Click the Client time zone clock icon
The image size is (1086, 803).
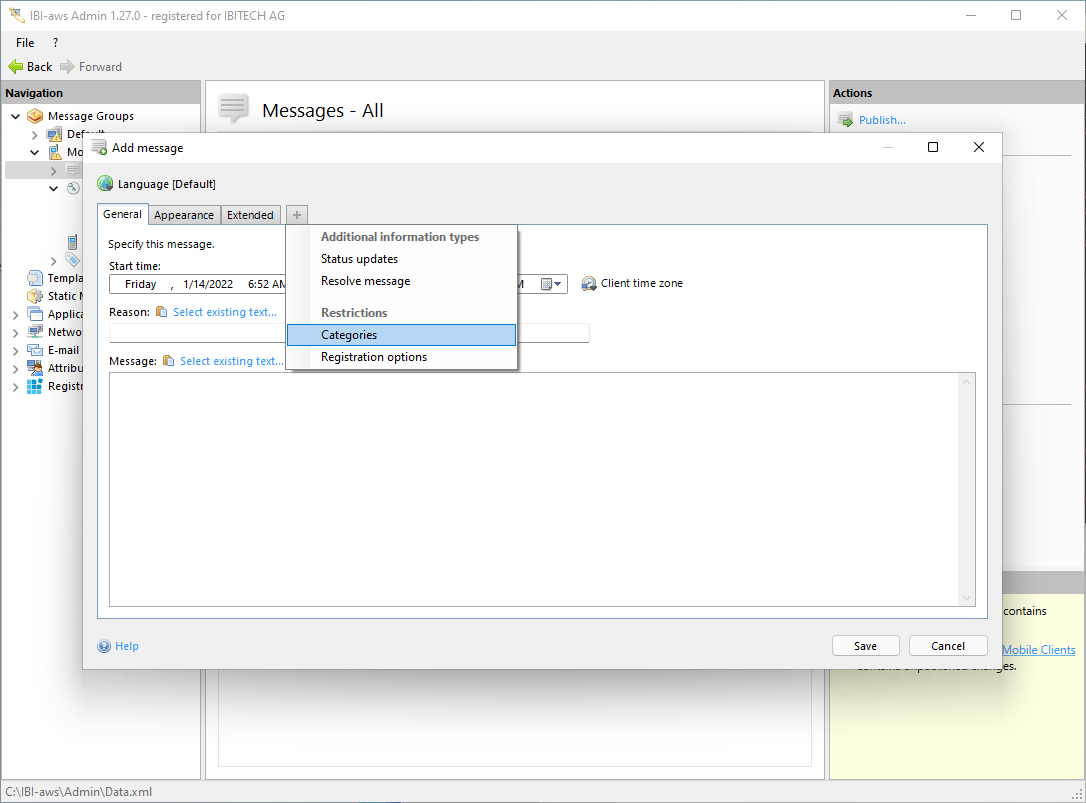pyautogui.click(x=589, y=284)
